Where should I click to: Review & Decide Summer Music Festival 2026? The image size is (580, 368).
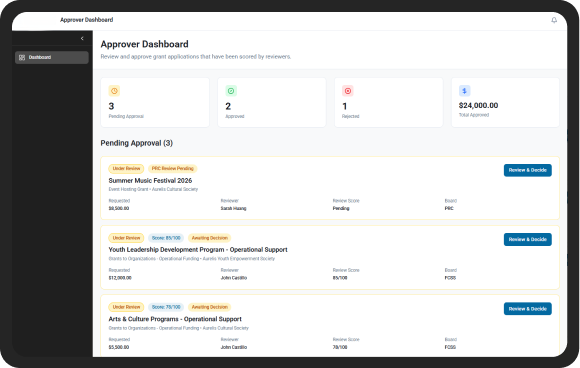[527, 170]
